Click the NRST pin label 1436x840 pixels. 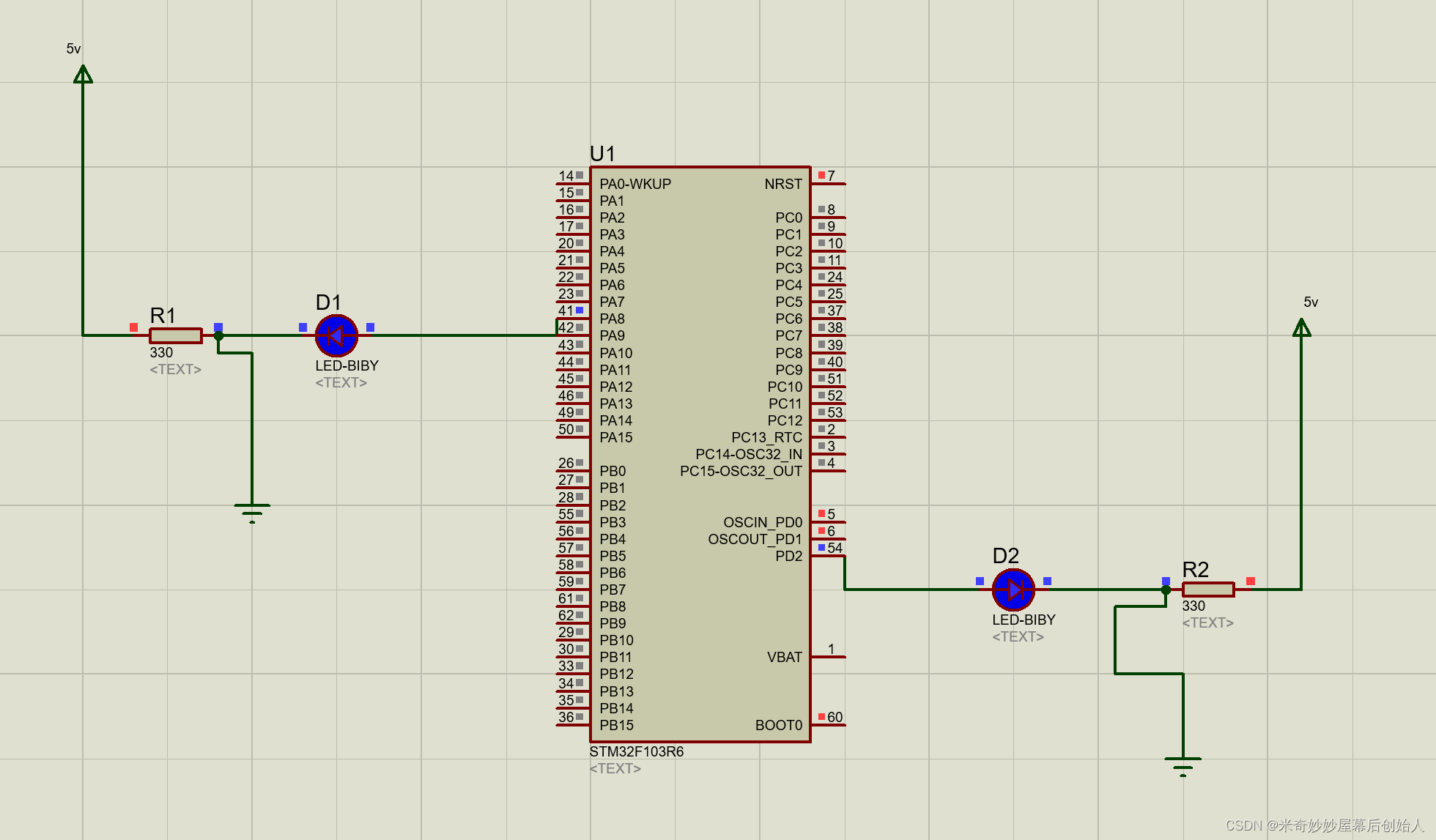click(x=783, y=184)
